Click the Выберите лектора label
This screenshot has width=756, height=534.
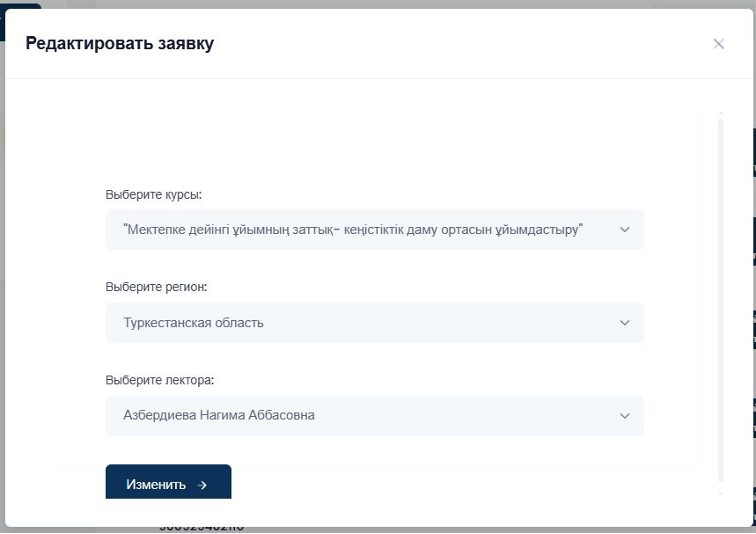pos(160,380)
